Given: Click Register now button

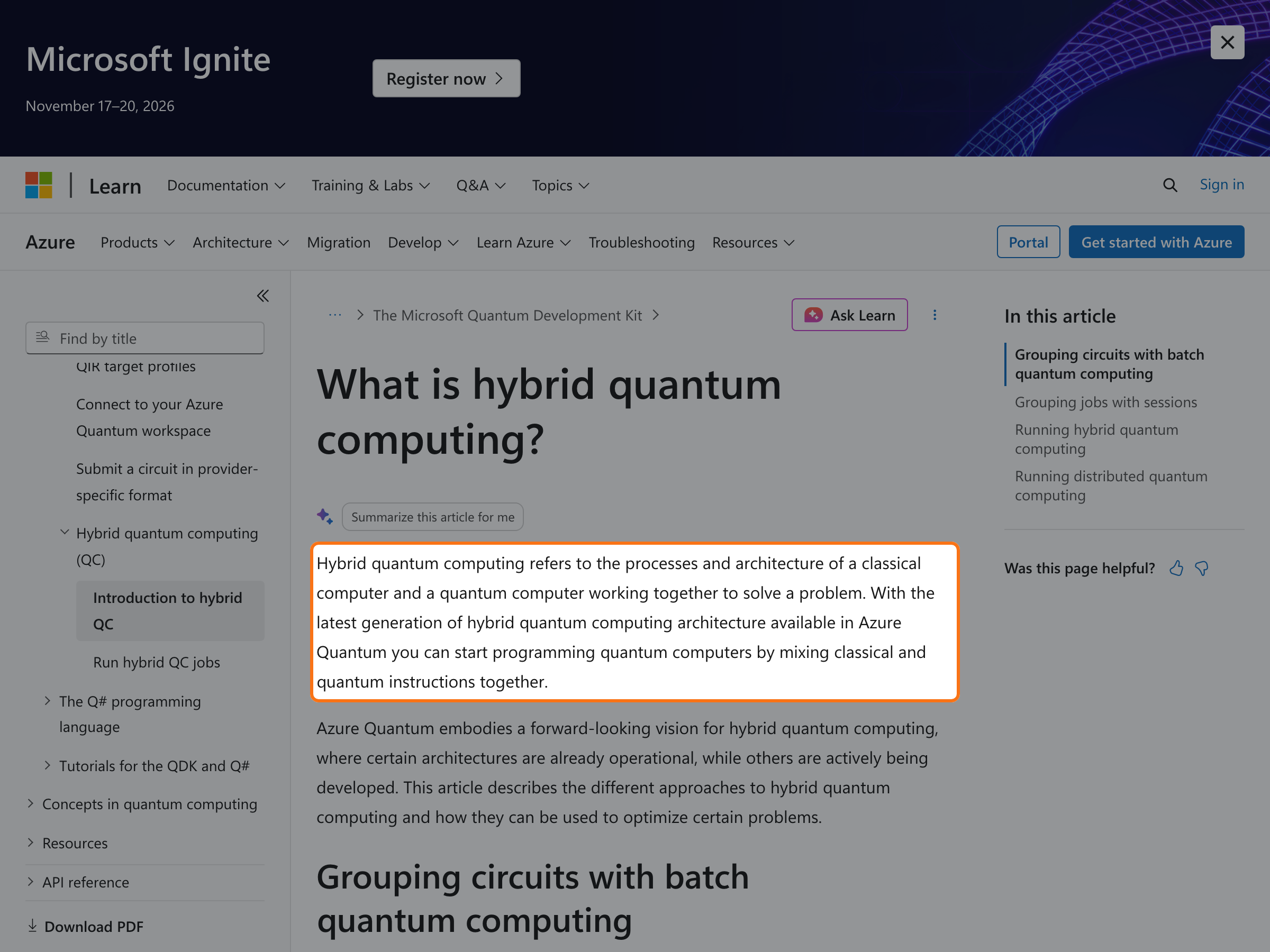Looking at the screenshot, I should pos(446,79).
